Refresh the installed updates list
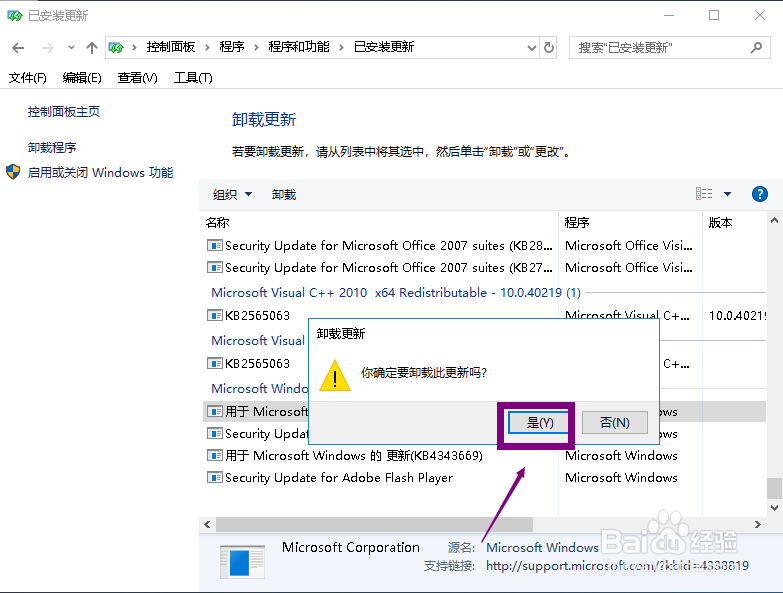The image size is (783, 593). click(x=549, y=48)
